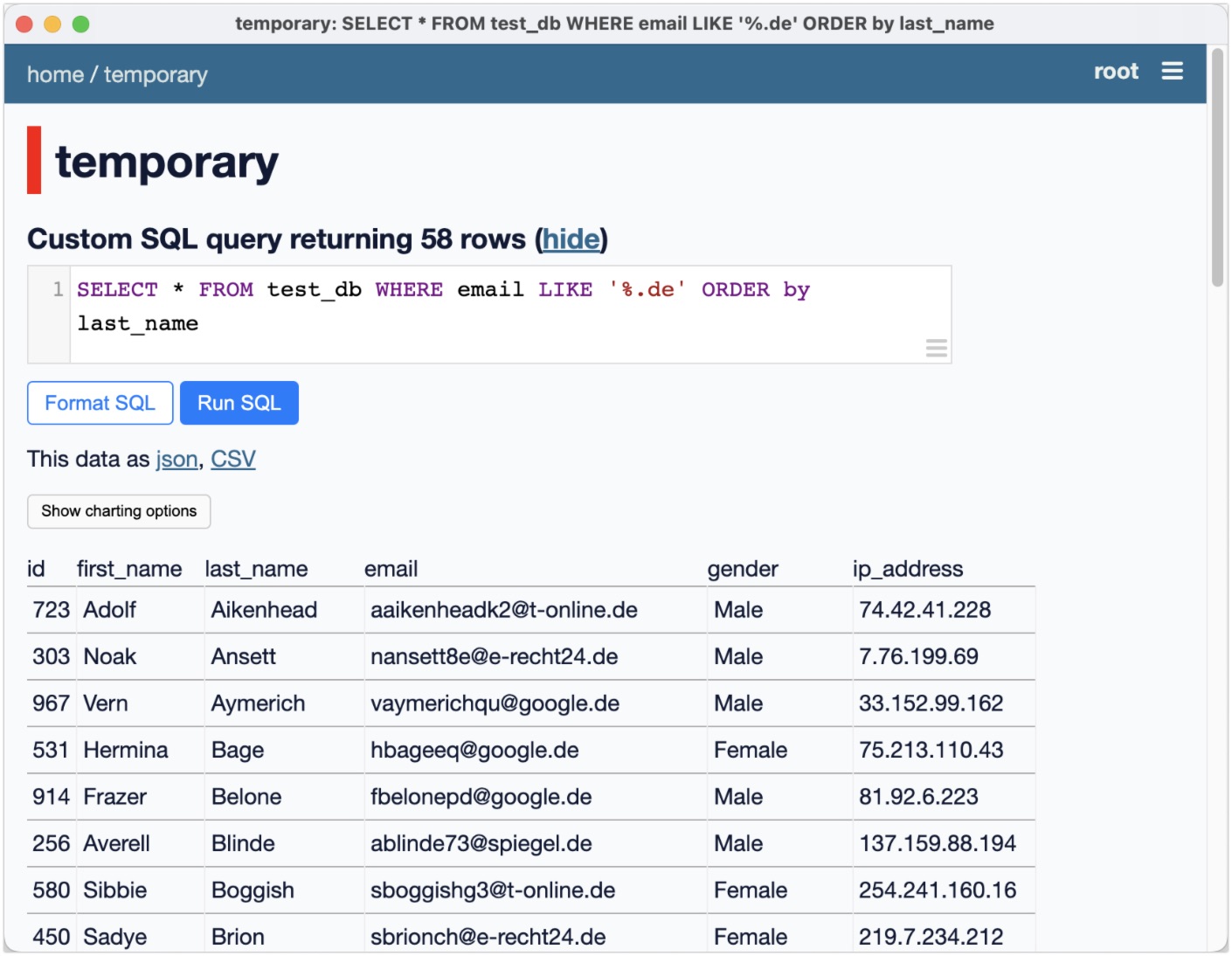Viewport: 1232px width, 956px height.
Task: Click the temporary page heading
Action: tap(167, 163)
